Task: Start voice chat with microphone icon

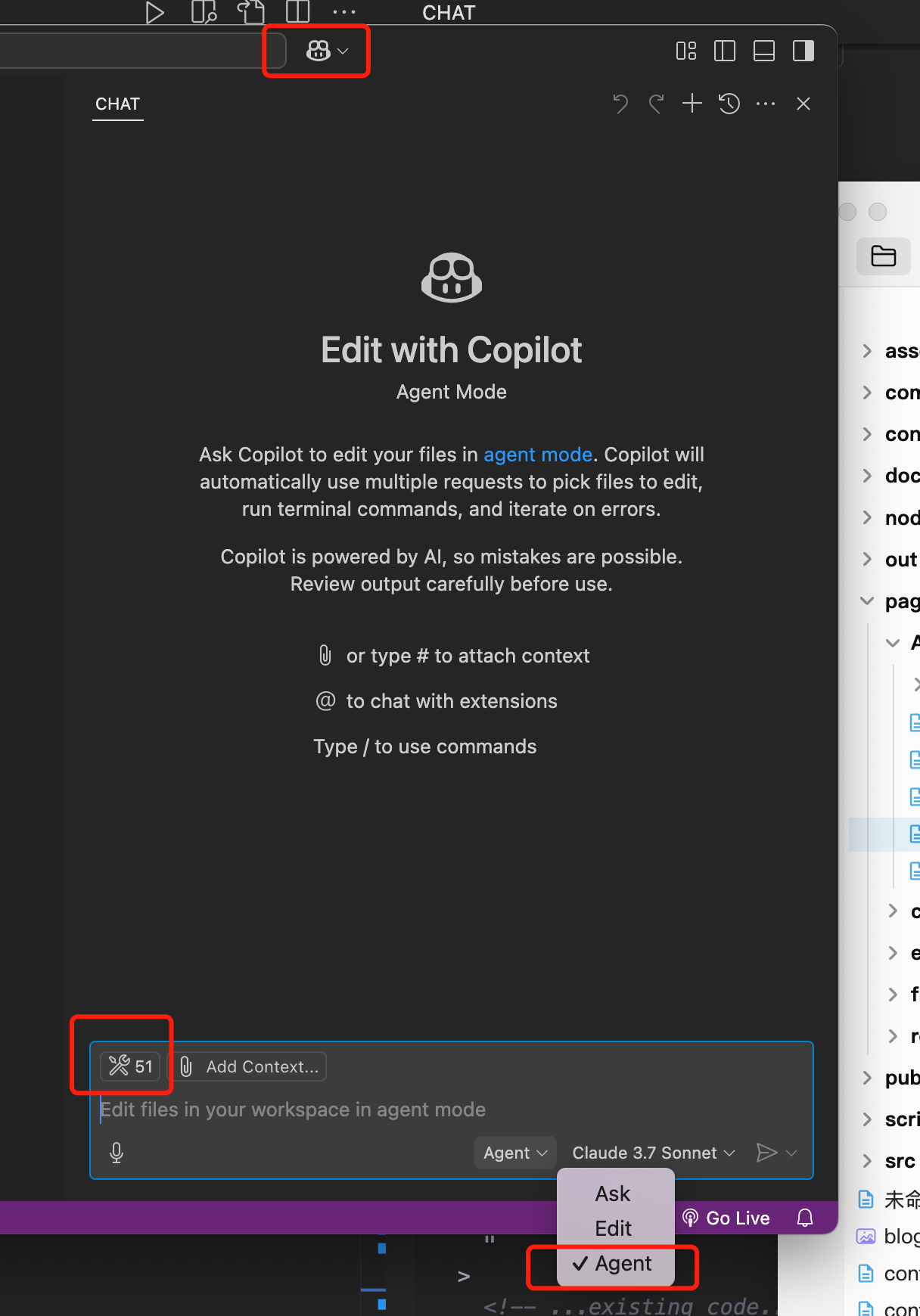Action: pyautogui.click(x=117, y=1153)
